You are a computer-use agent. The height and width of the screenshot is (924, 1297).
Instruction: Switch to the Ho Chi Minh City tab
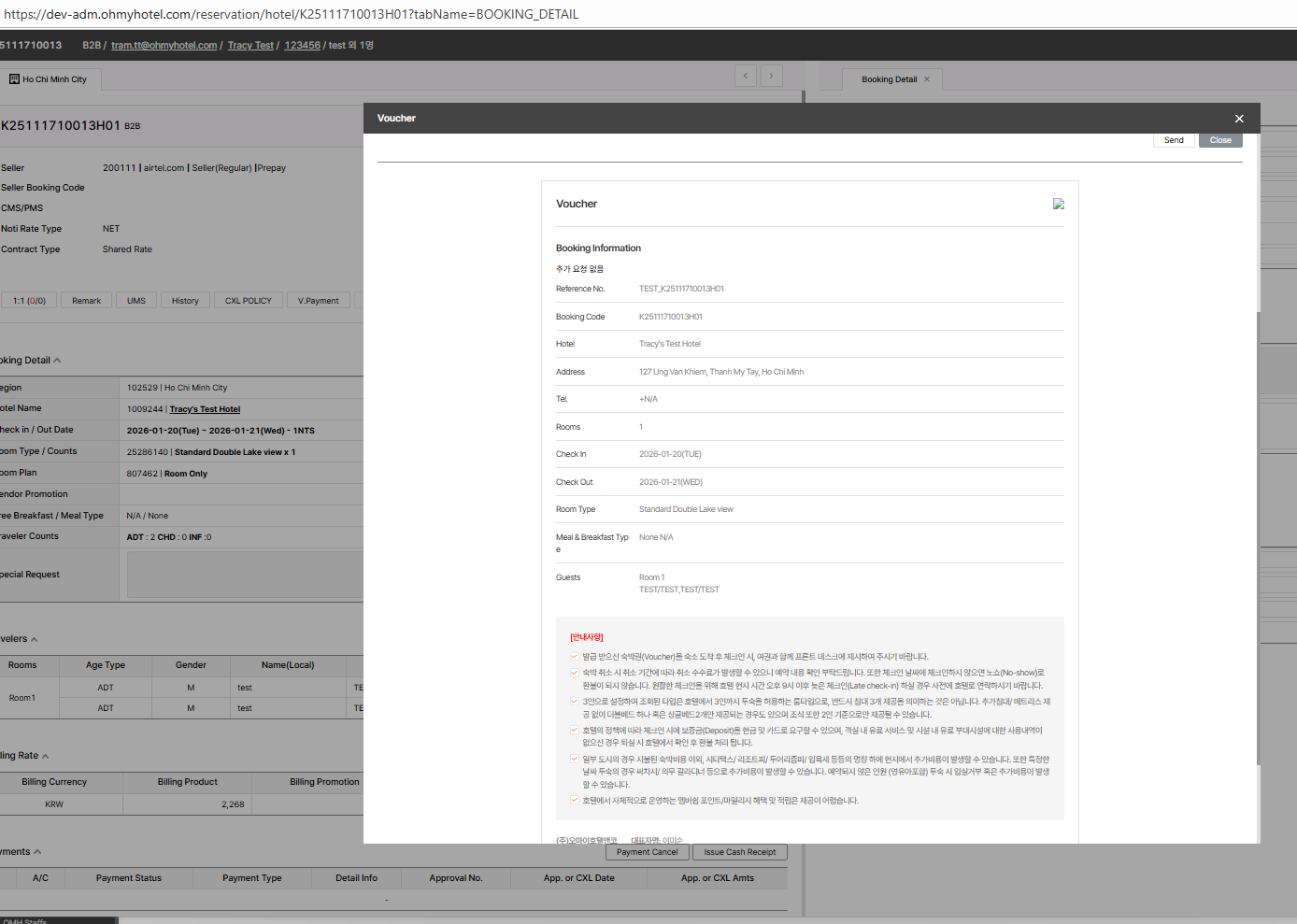click(53, 79)
